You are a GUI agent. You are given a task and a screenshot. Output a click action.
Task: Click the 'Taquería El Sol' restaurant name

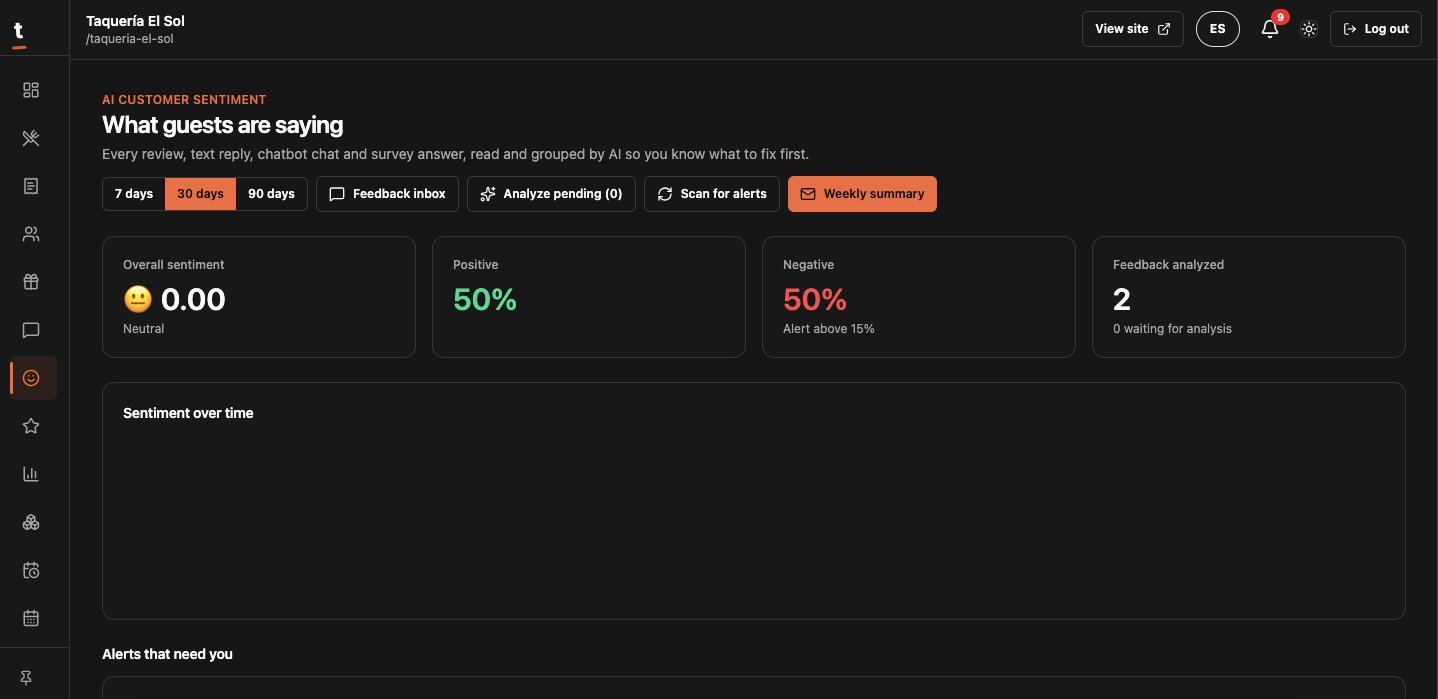point(135,21)
